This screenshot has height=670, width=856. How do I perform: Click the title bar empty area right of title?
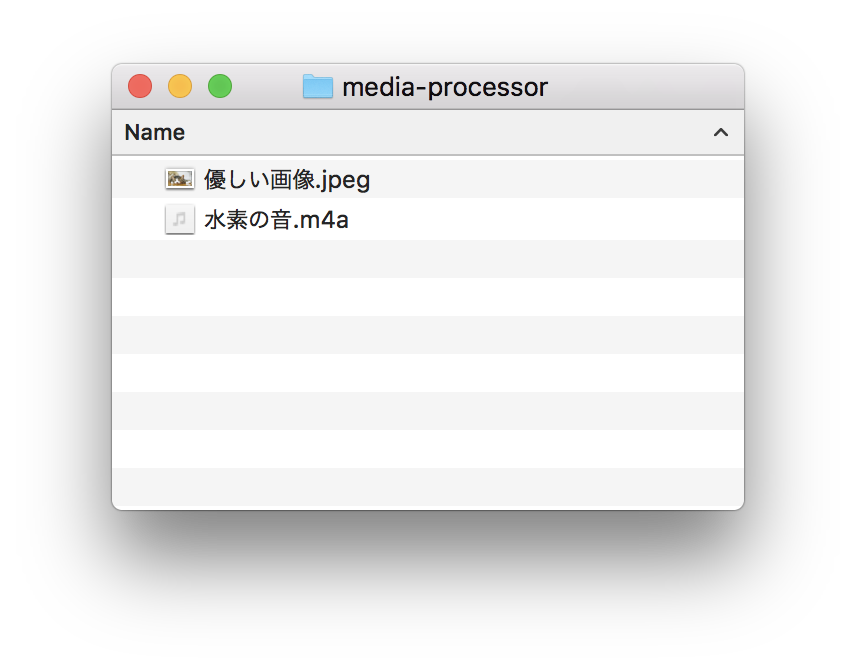pyautogui.click(x=644, y=86)
